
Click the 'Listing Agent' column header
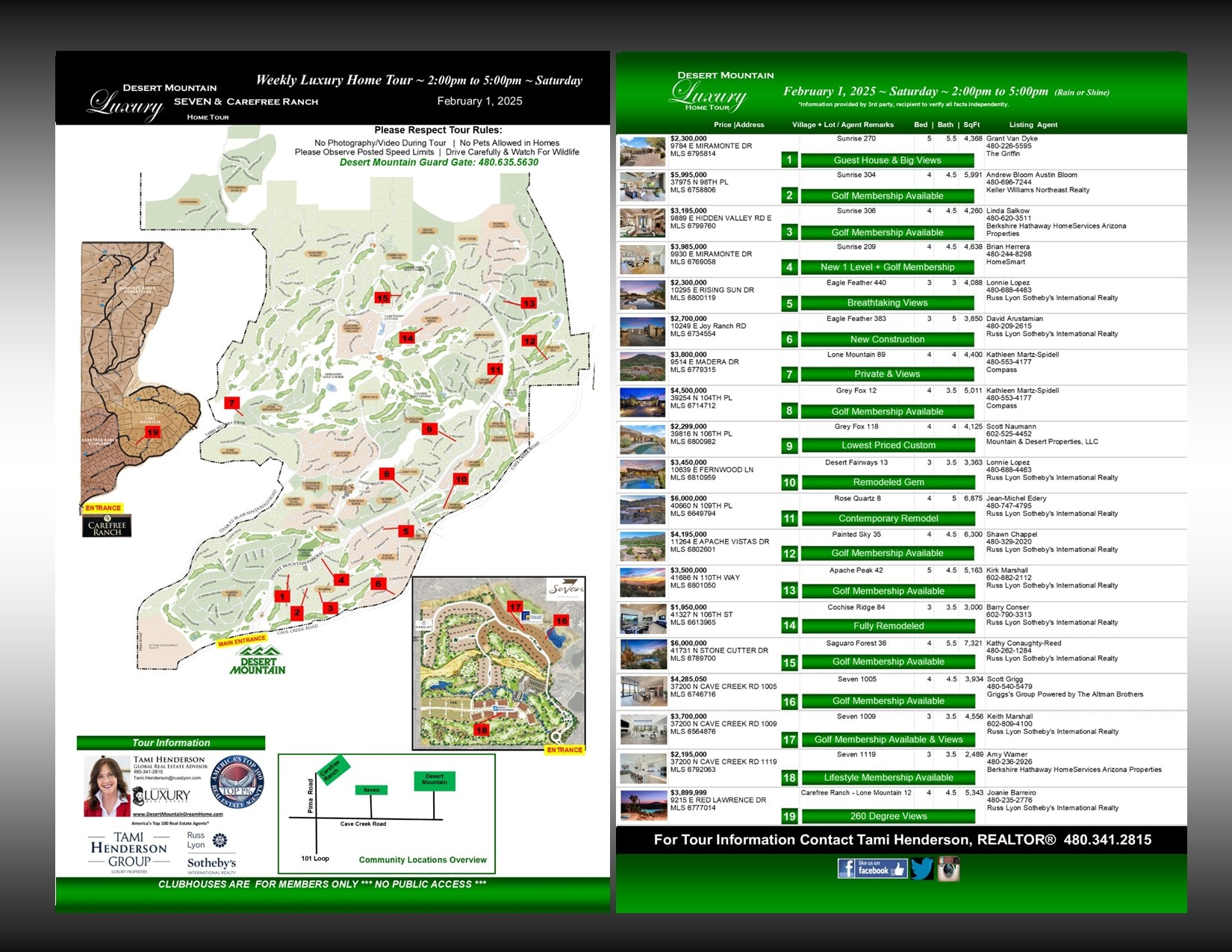[x=1033, y=125]
